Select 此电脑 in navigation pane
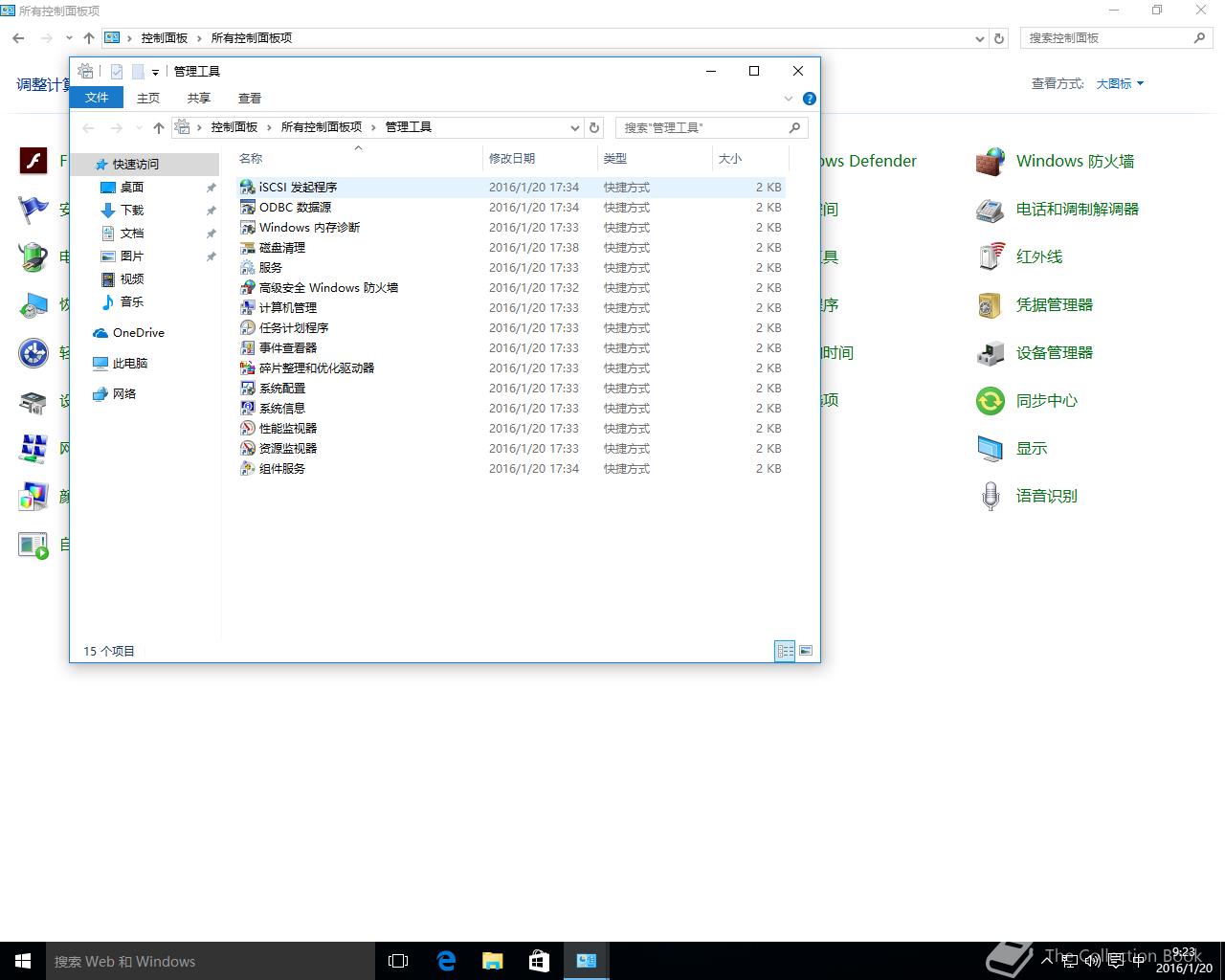The image size is (1225, 980). pyautogui.click(x=121, y=364)
